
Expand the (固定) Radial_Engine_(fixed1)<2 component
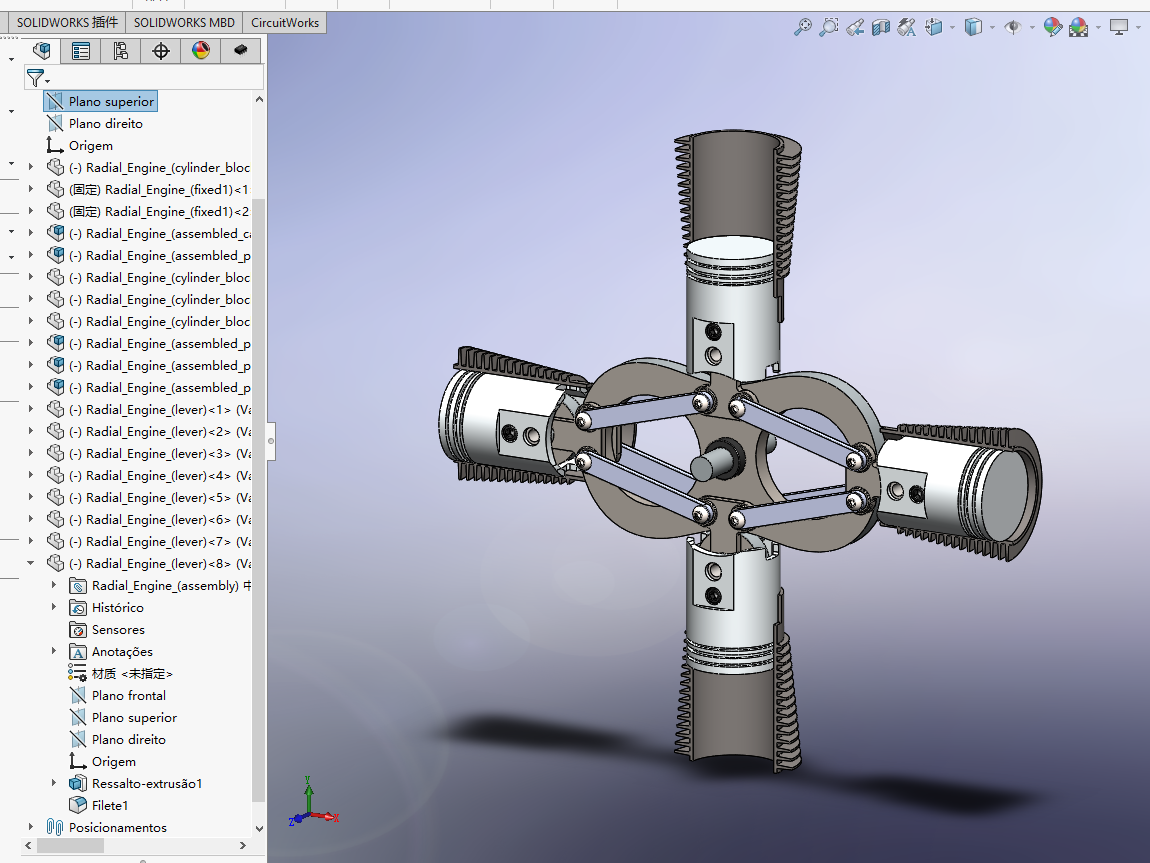coord(31,211)
